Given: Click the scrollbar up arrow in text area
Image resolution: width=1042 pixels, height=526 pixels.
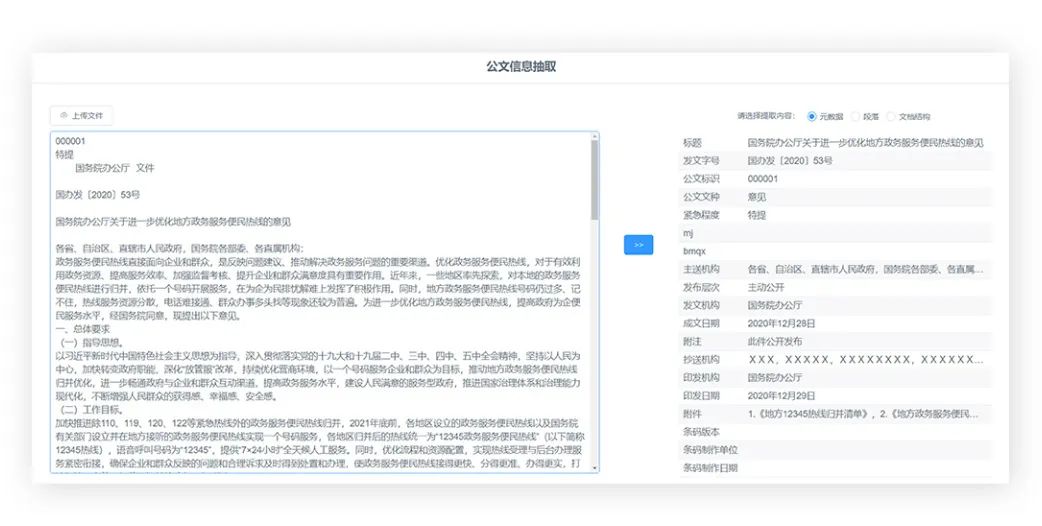Looking at the screenshot, I should click(594, 137).
